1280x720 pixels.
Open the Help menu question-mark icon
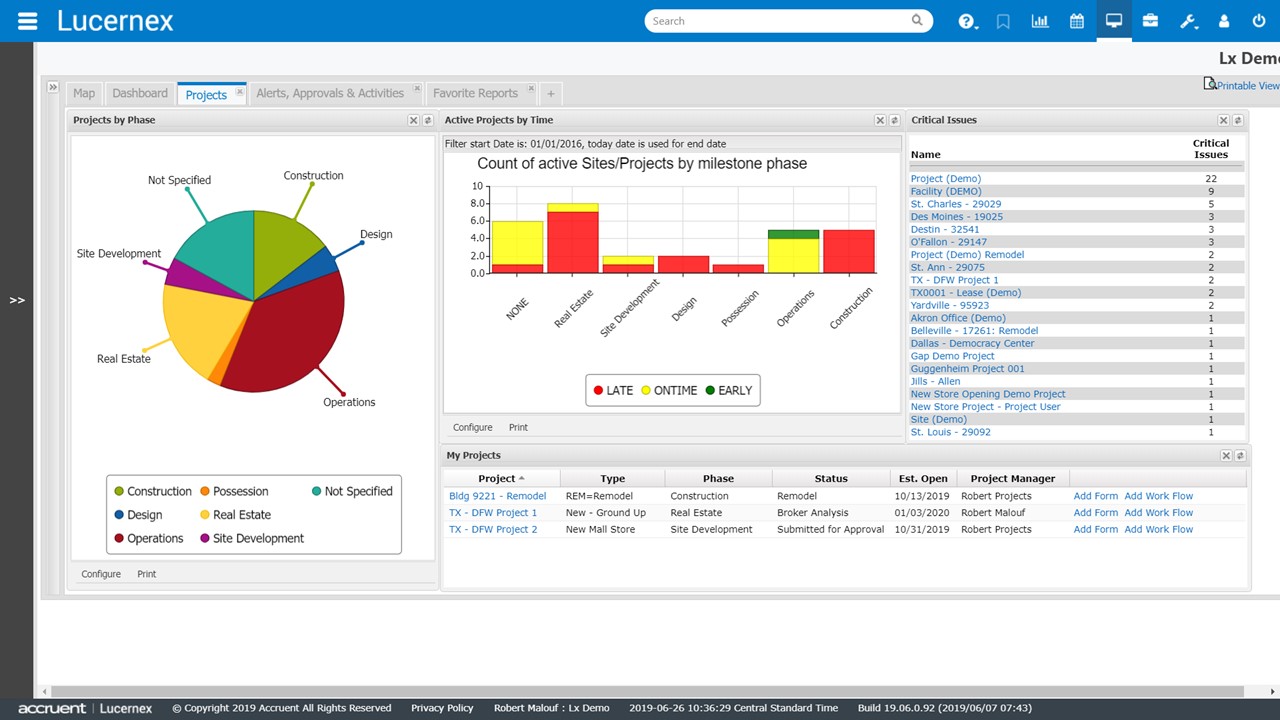click(x=967, y=21)
